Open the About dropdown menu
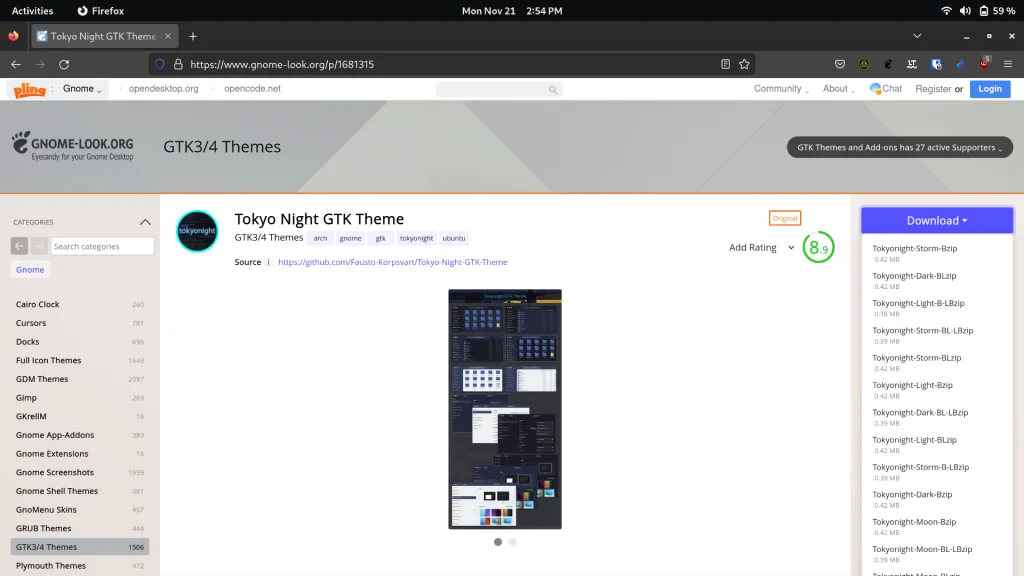This screenshot has height=576, width=1024. tap(839, 89)
